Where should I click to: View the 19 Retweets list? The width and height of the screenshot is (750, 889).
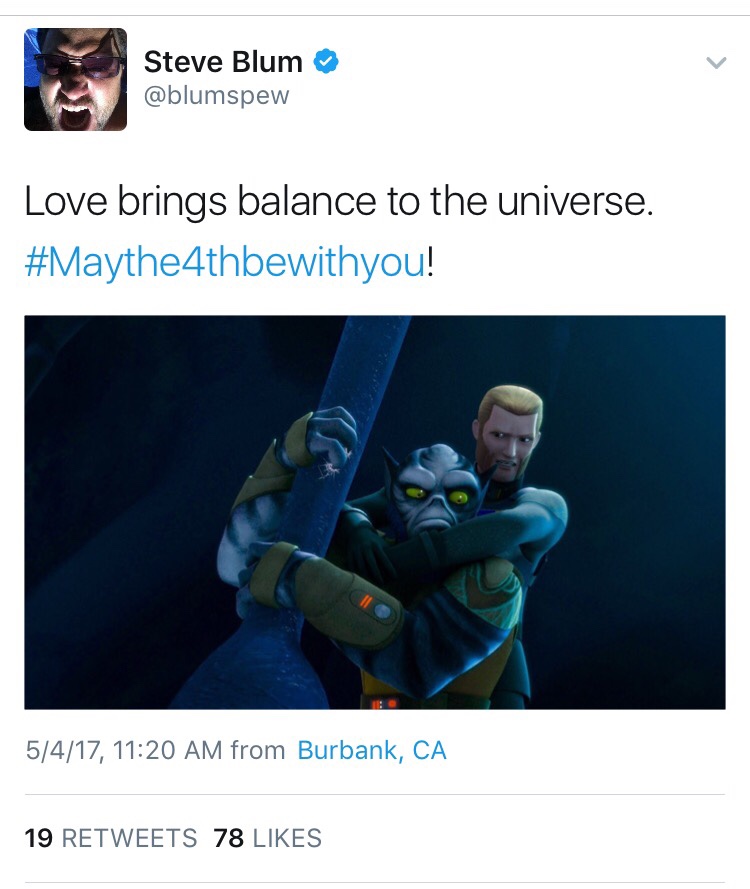click(x=111, y=838)
